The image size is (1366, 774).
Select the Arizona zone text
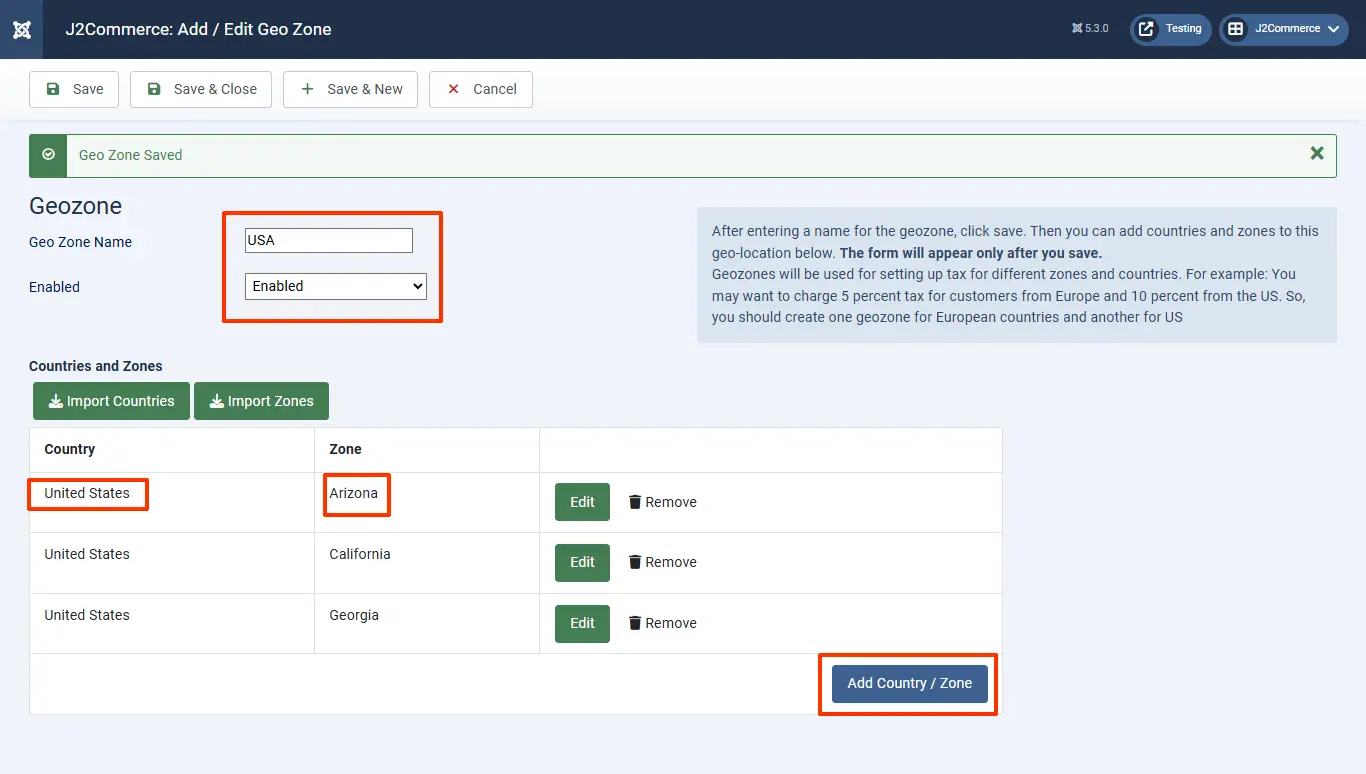click(x=354, y=493)
